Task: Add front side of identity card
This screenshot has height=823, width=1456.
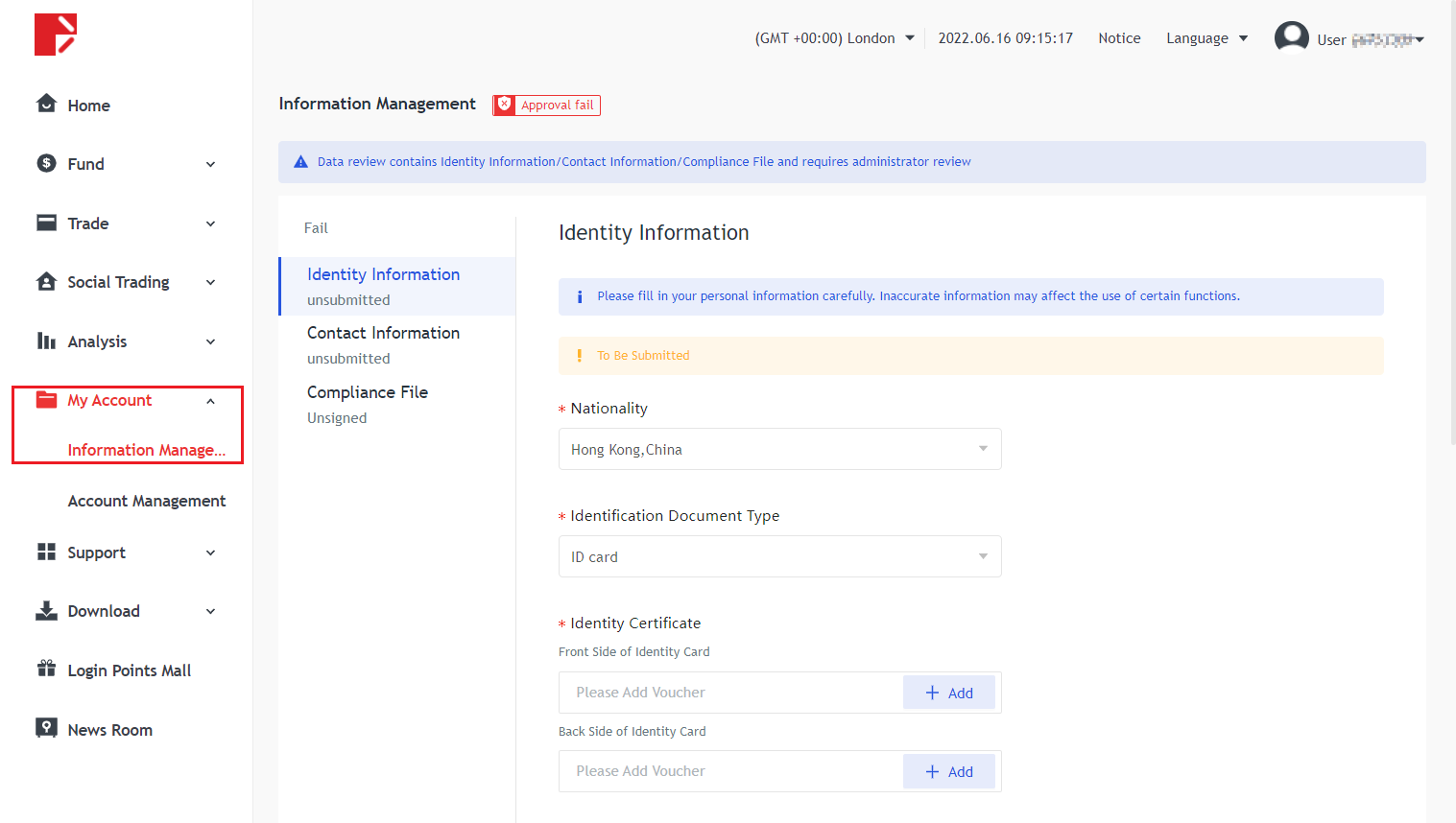Action: pos(948,693)
